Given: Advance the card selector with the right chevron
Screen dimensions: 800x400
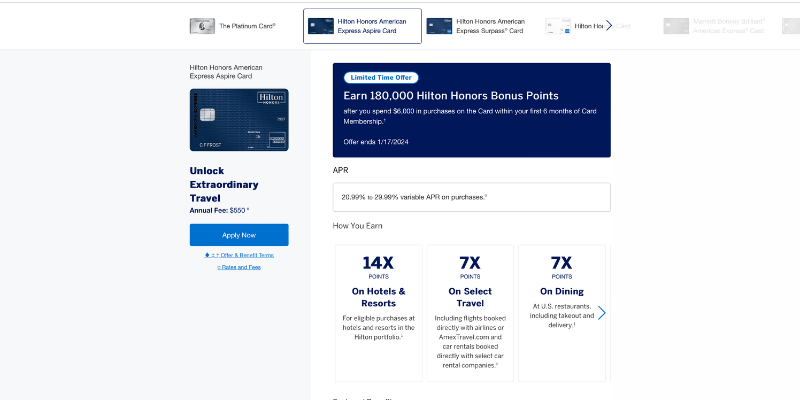Looking at the screenshot, I should (609, 26).
